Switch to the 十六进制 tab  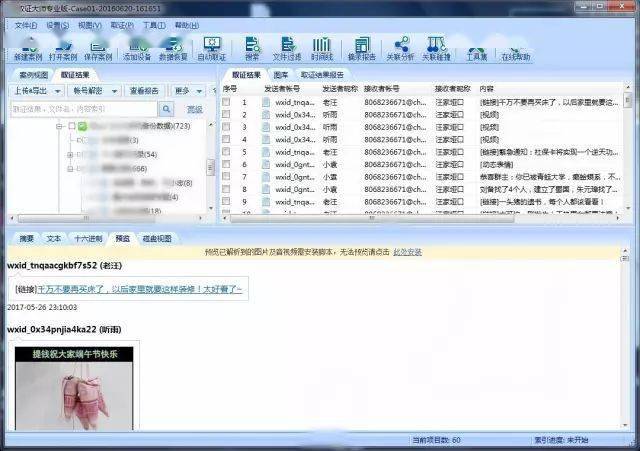[x=88, y=239]
